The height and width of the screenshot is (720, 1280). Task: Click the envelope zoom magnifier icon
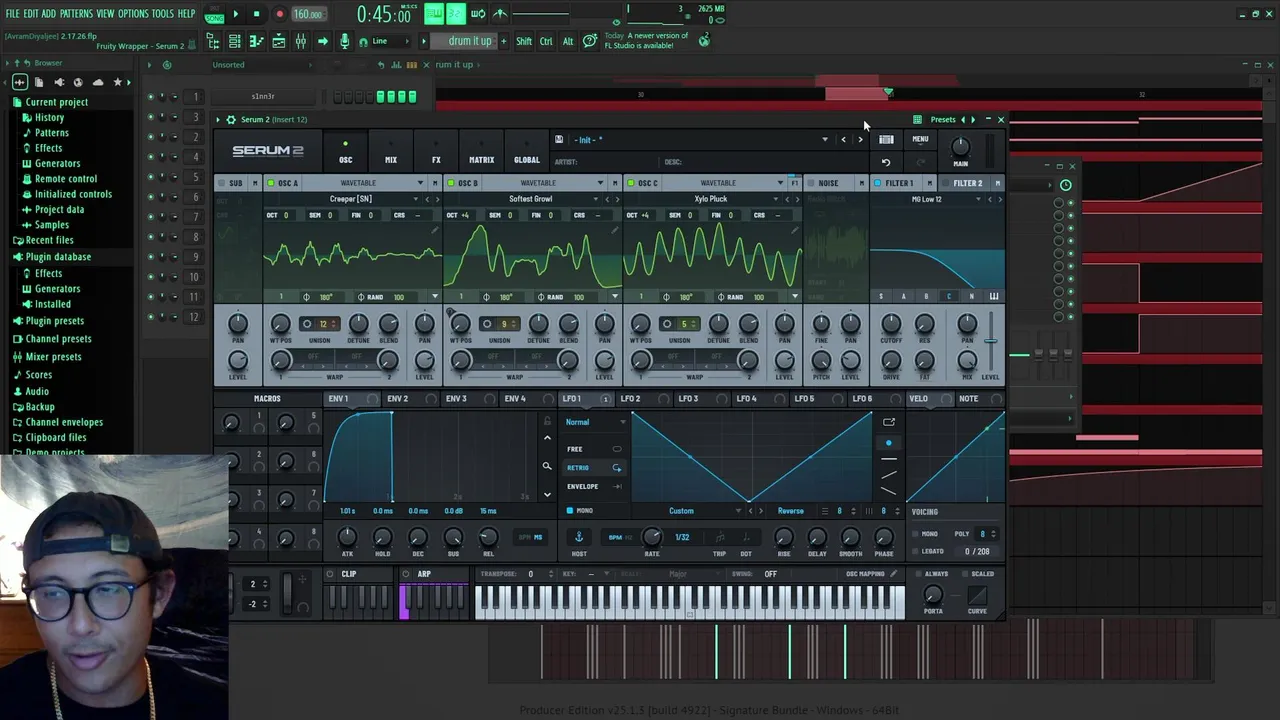click(x=547, y=466)
